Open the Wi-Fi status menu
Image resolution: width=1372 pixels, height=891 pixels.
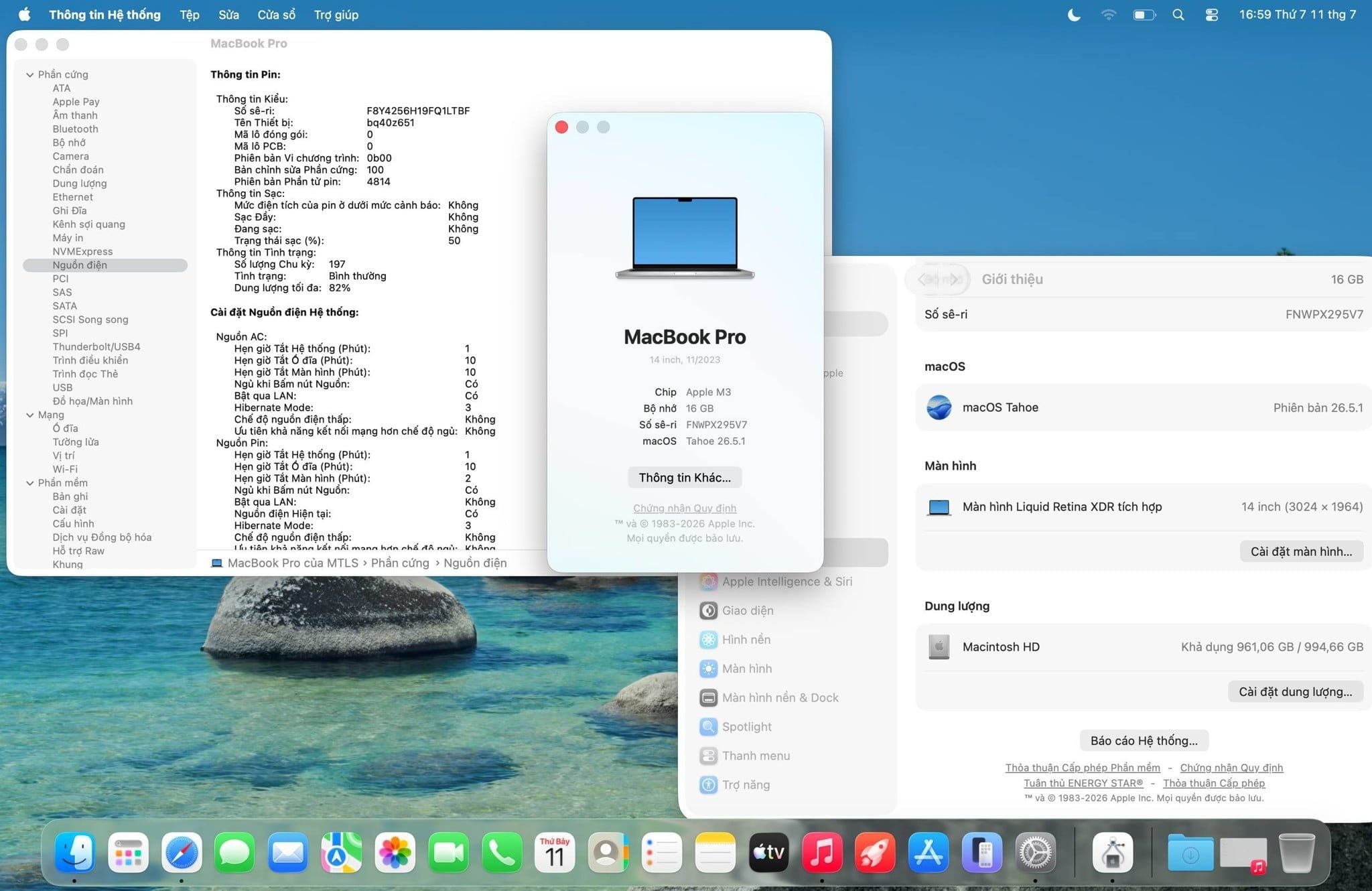(x=1109, y=15)
